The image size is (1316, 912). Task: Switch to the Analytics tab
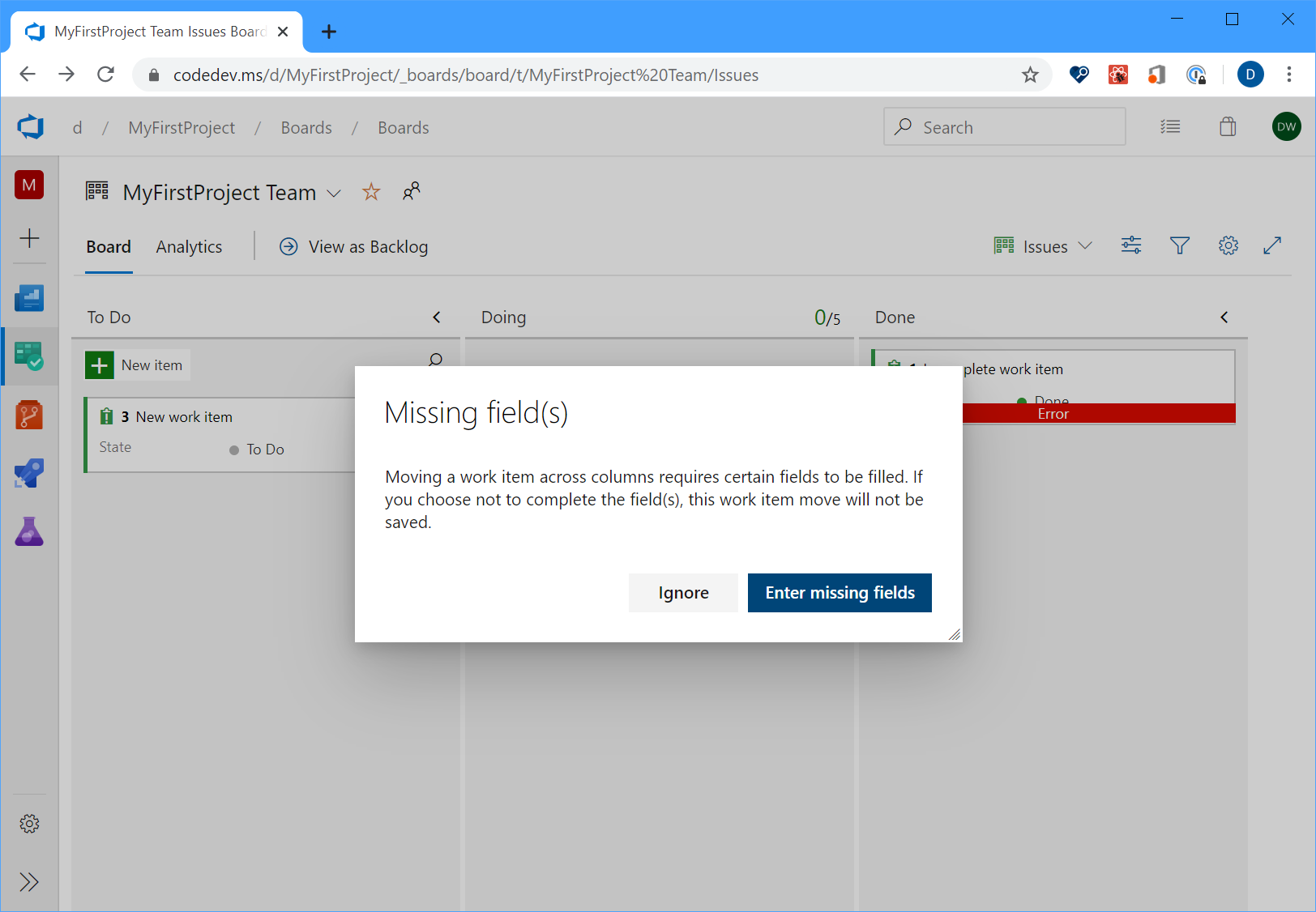(x=188, y=246)
